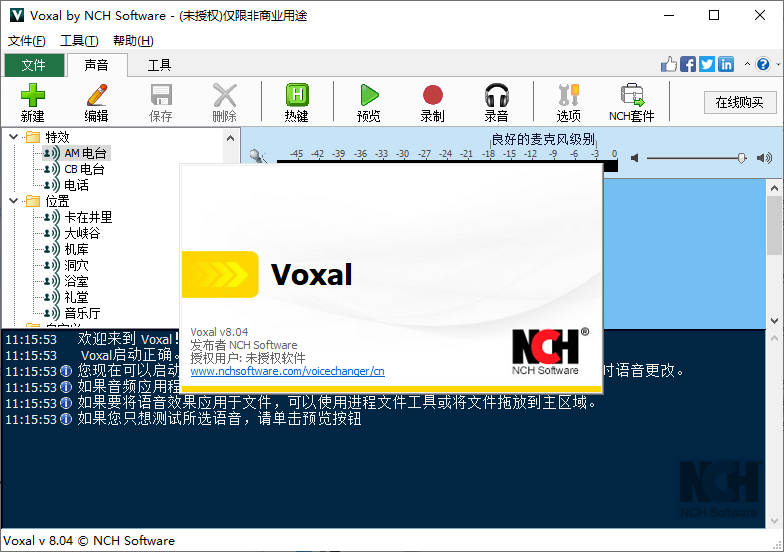Select the CB 电台 voice
Viewport: 784px width, 552px height.
coord(84,168)
